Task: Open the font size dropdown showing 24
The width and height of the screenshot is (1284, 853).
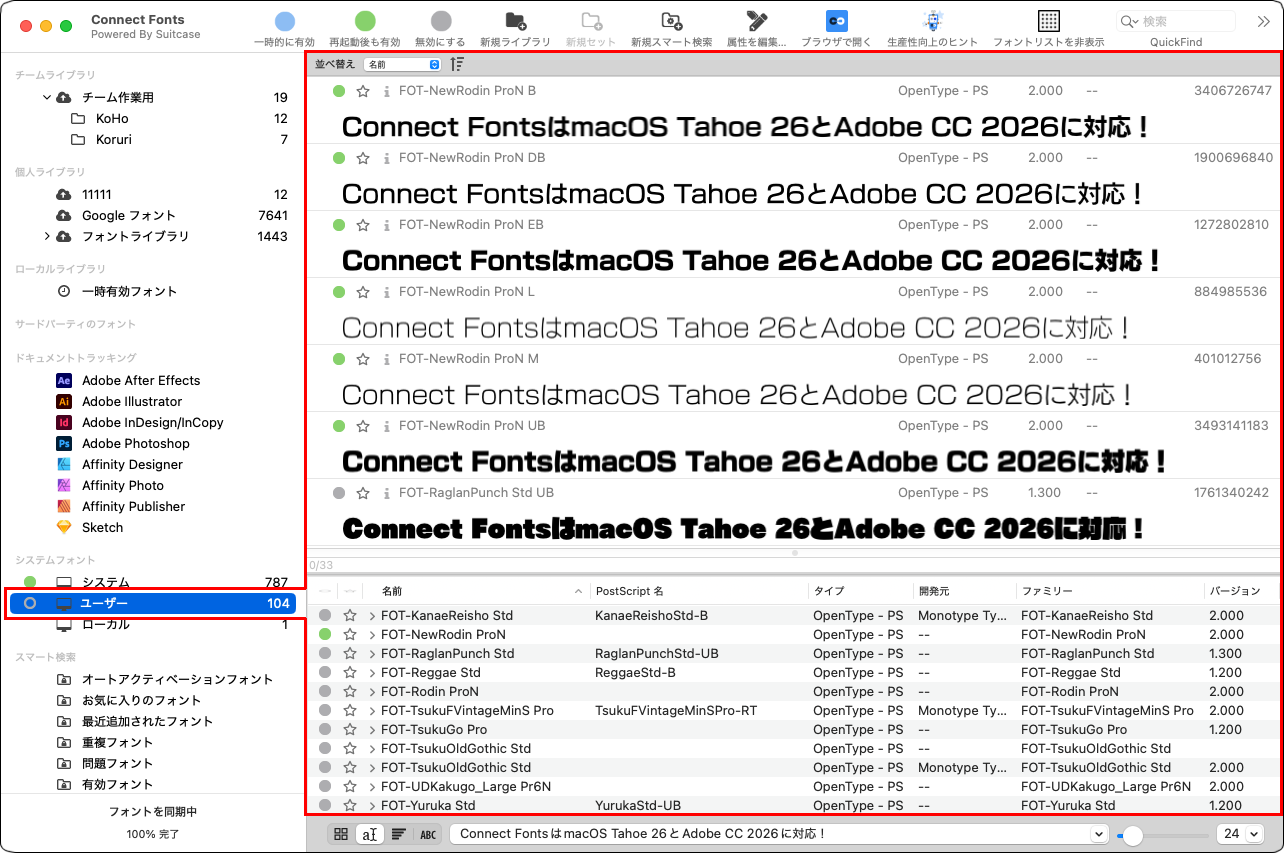Action: [x=1240, y=834]
